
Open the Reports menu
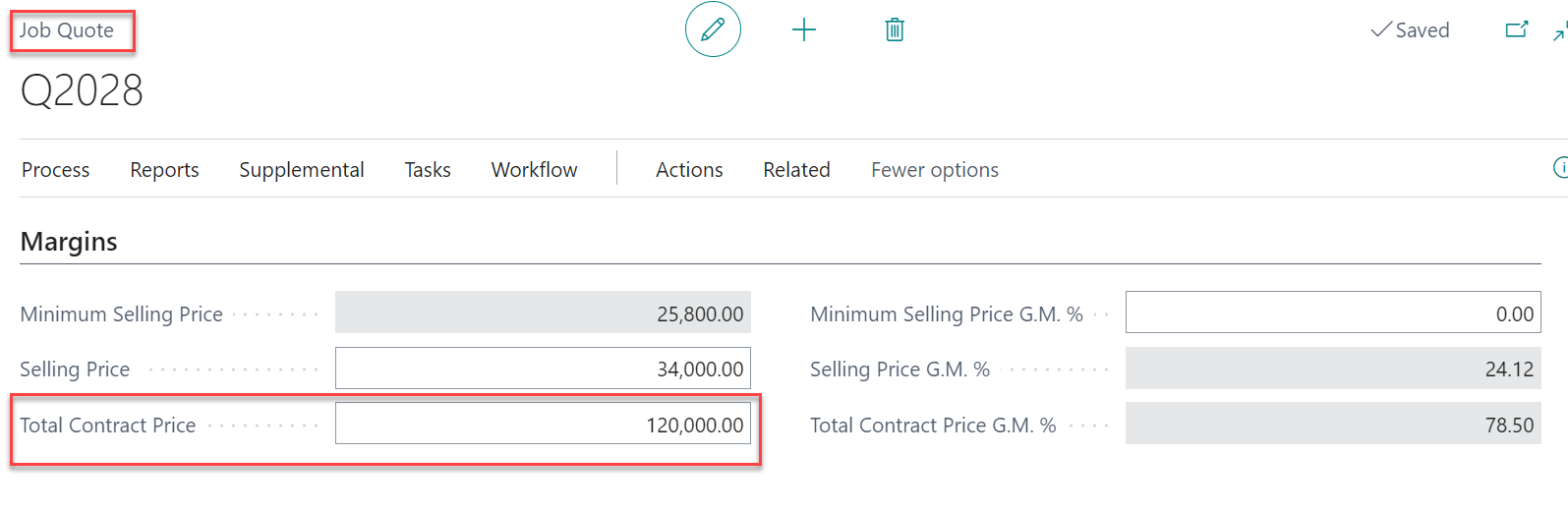pyautogui.click(x=164, y=170)
